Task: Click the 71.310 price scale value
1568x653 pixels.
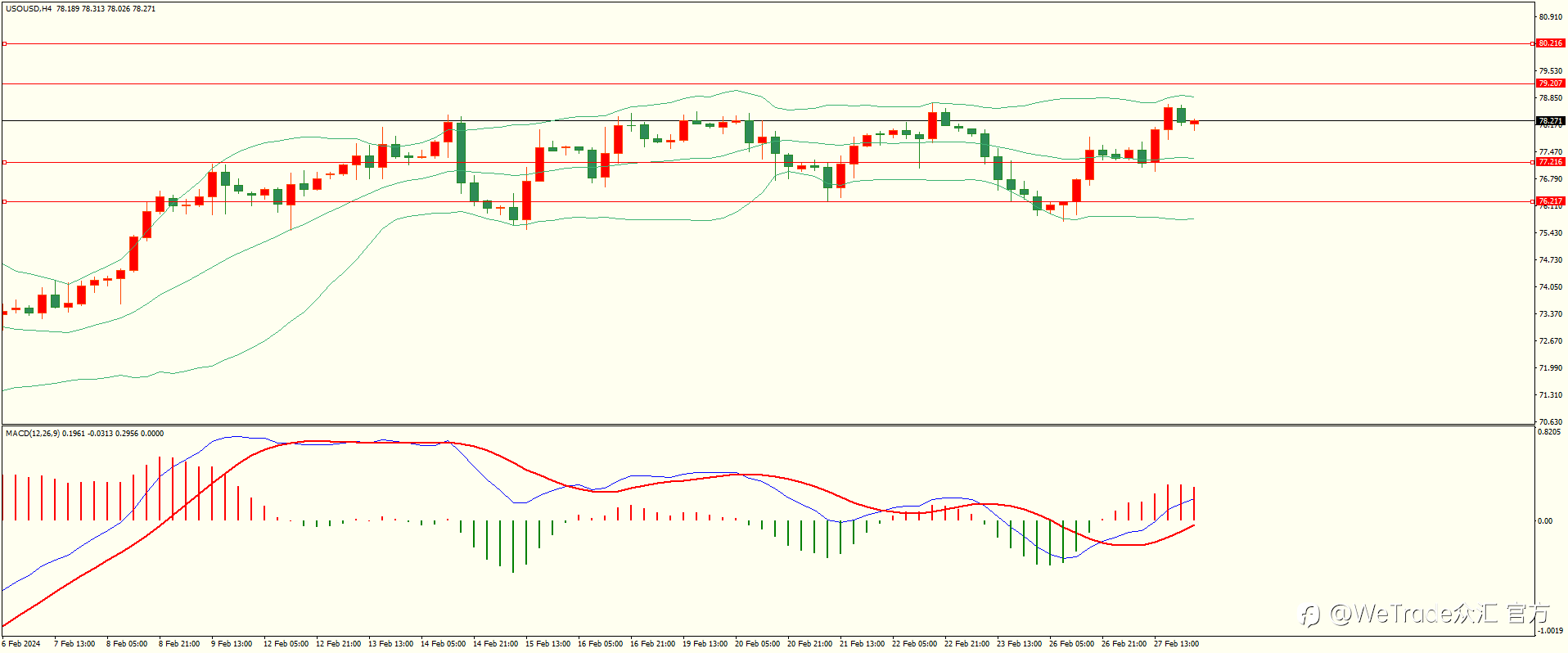Action: tap(1550, 395)
